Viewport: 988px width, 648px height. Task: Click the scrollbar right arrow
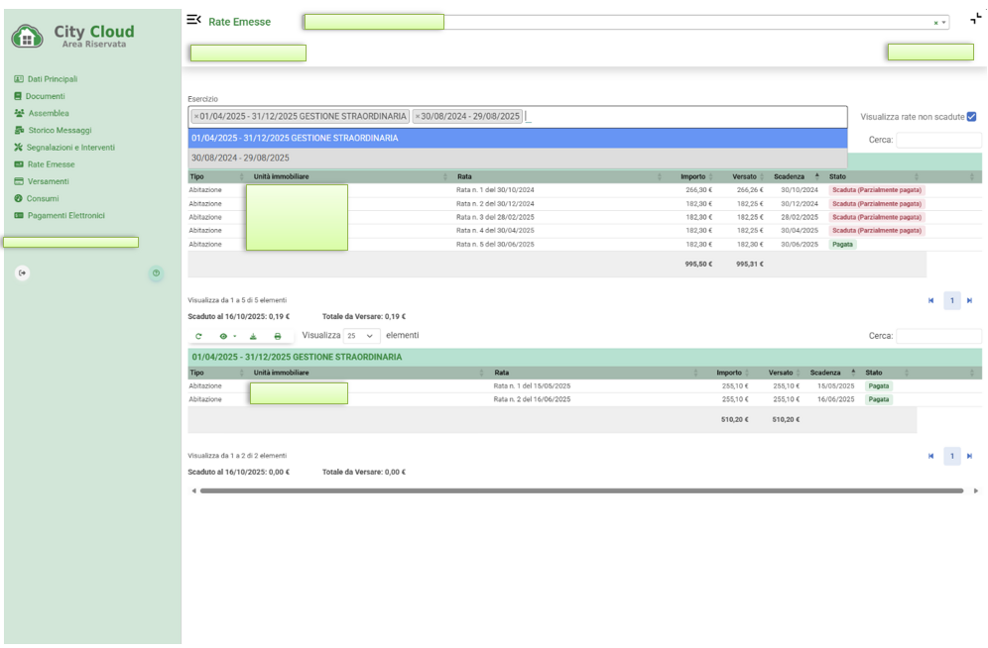976,490
